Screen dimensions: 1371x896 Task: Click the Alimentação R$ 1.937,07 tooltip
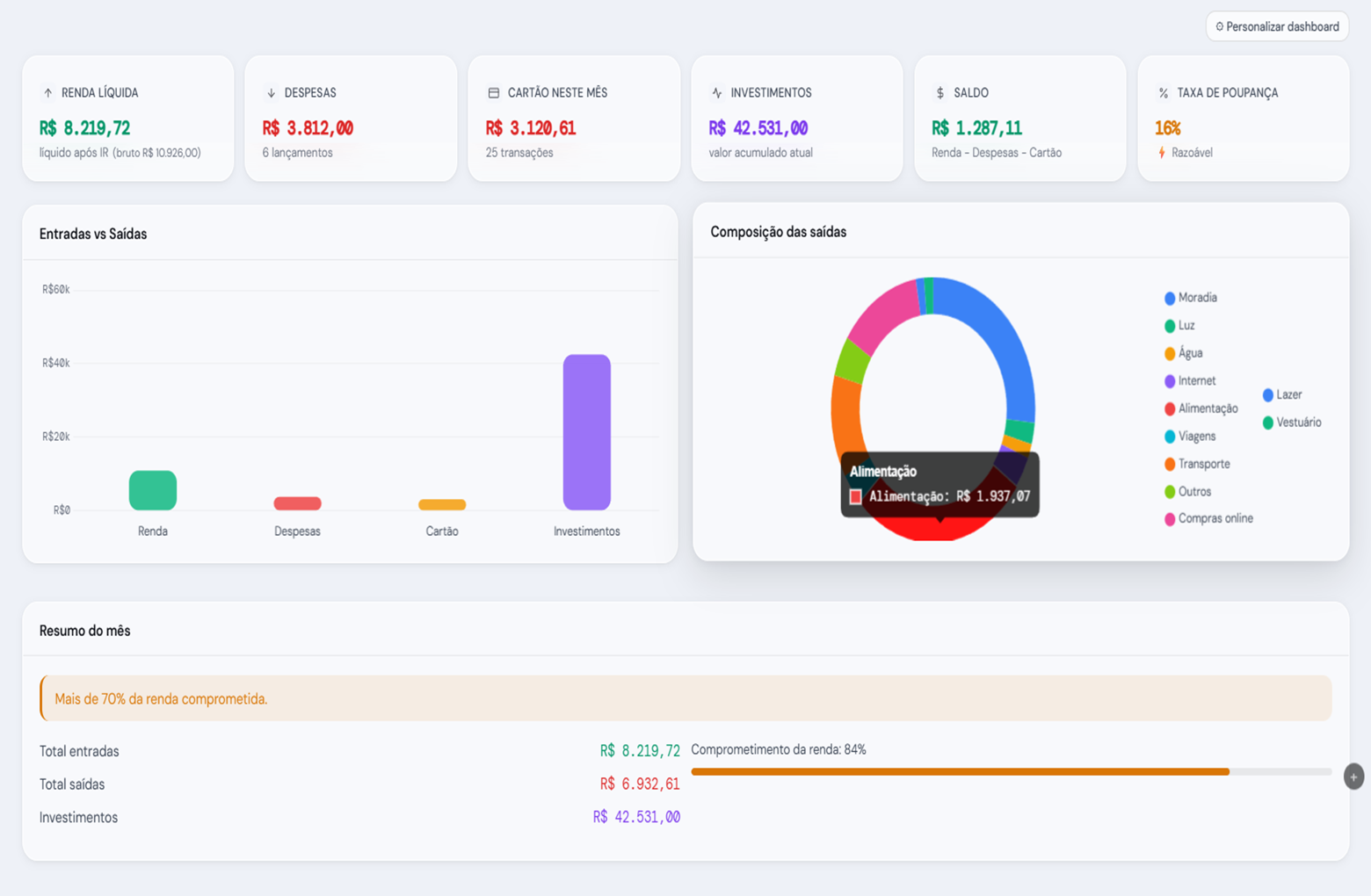(x=940, y=485)
